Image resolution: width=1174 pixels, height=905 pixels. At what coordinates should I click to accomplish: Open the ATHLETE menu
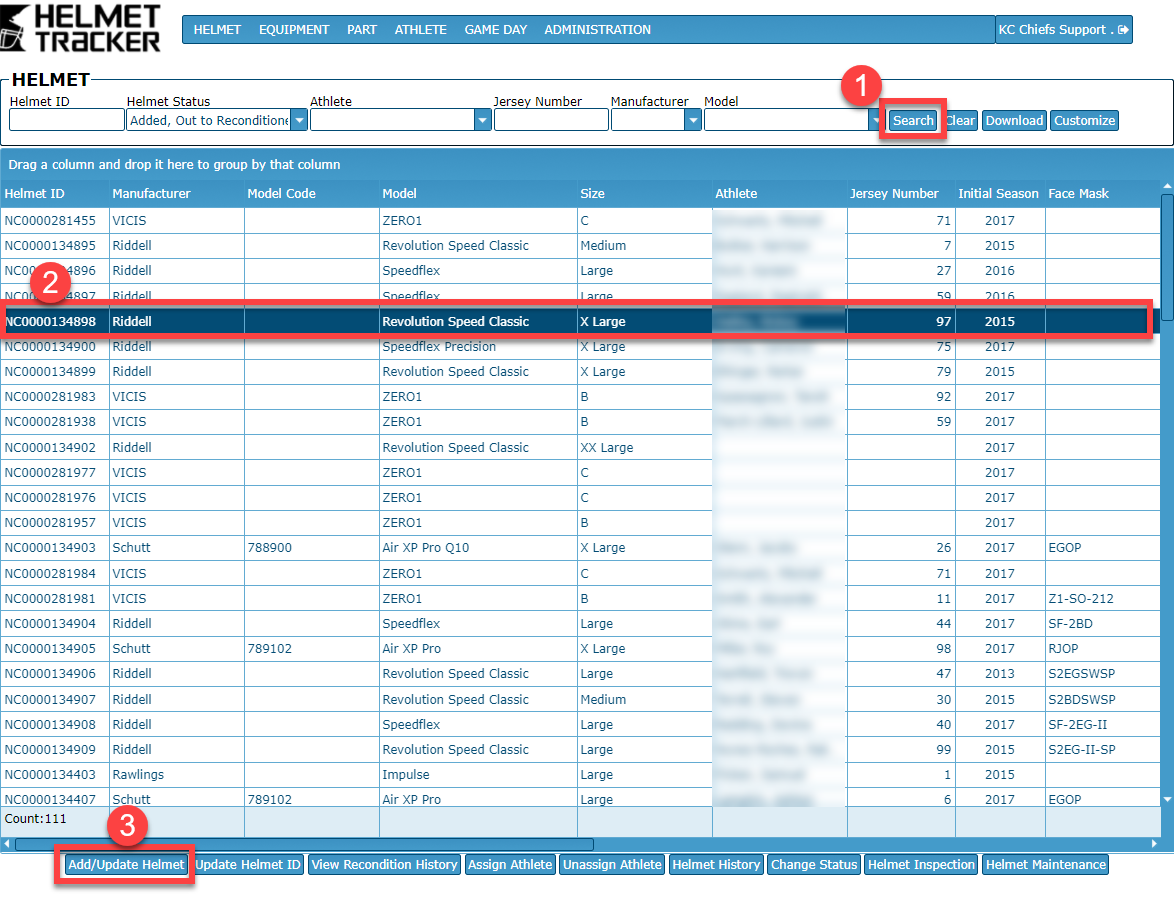420,30
